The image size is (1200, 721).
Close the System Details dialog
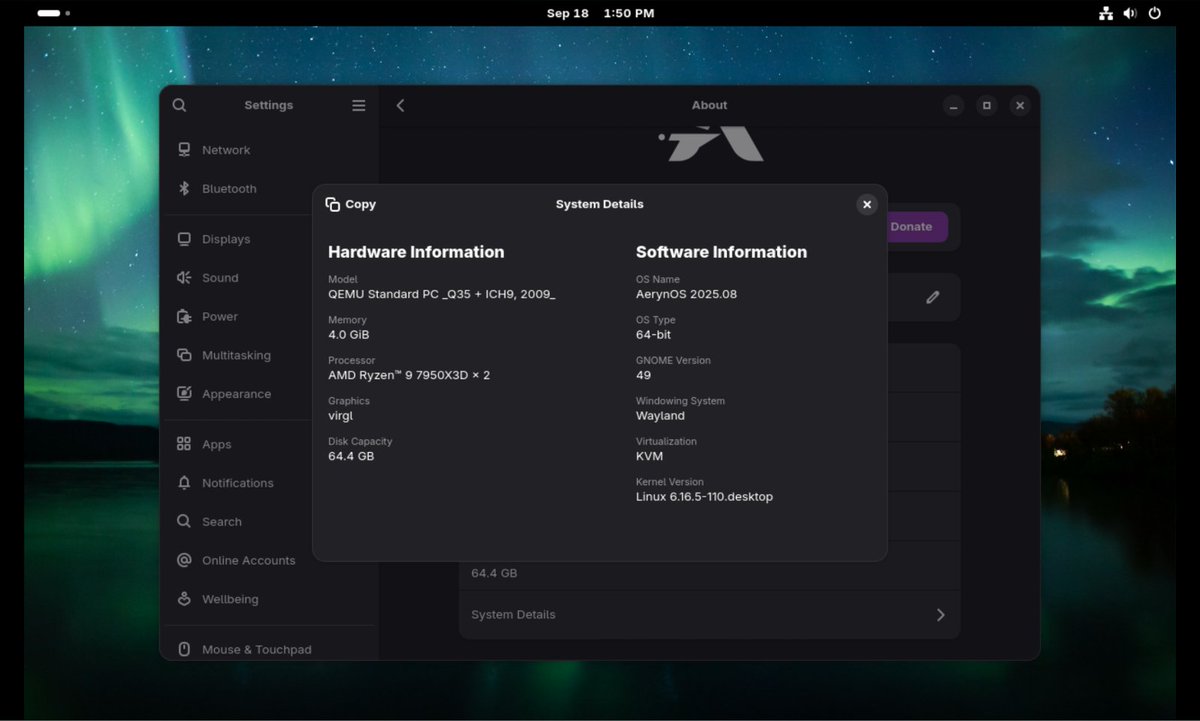pos(867,204)
